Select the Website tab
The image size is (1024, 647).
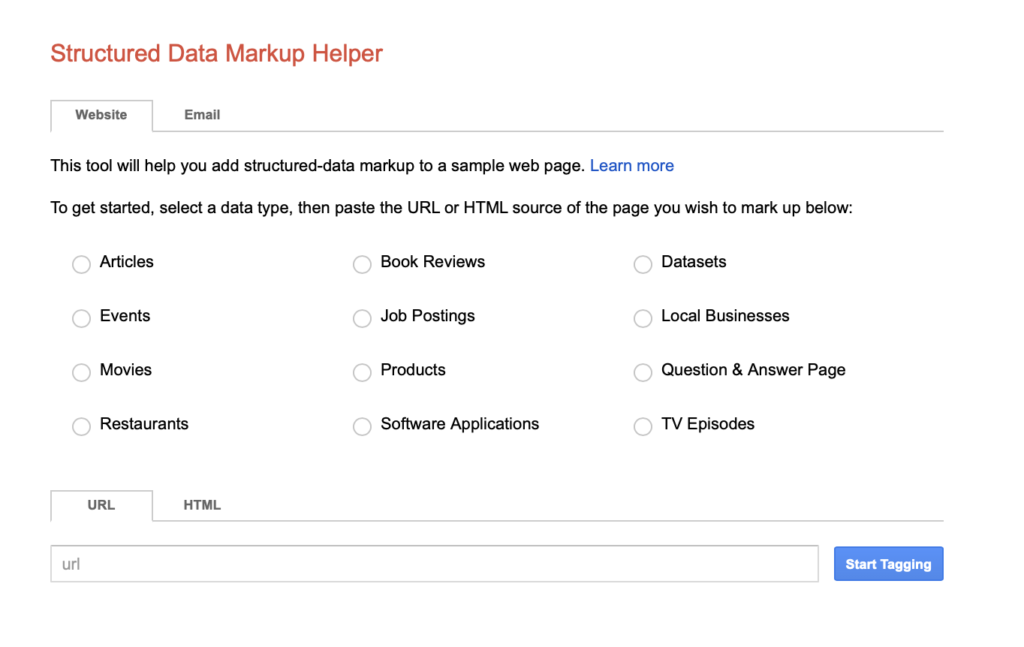tap(101, 115)
